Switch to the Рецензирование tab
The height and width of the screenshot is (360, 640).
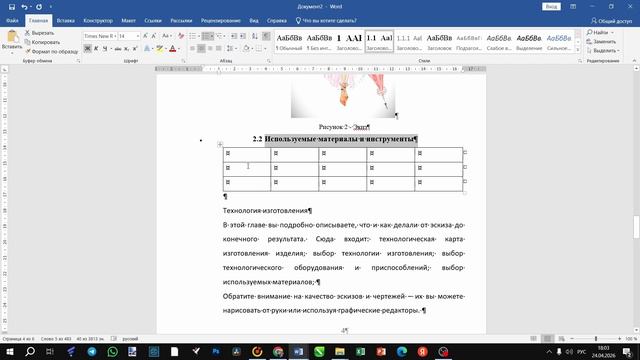220,20
